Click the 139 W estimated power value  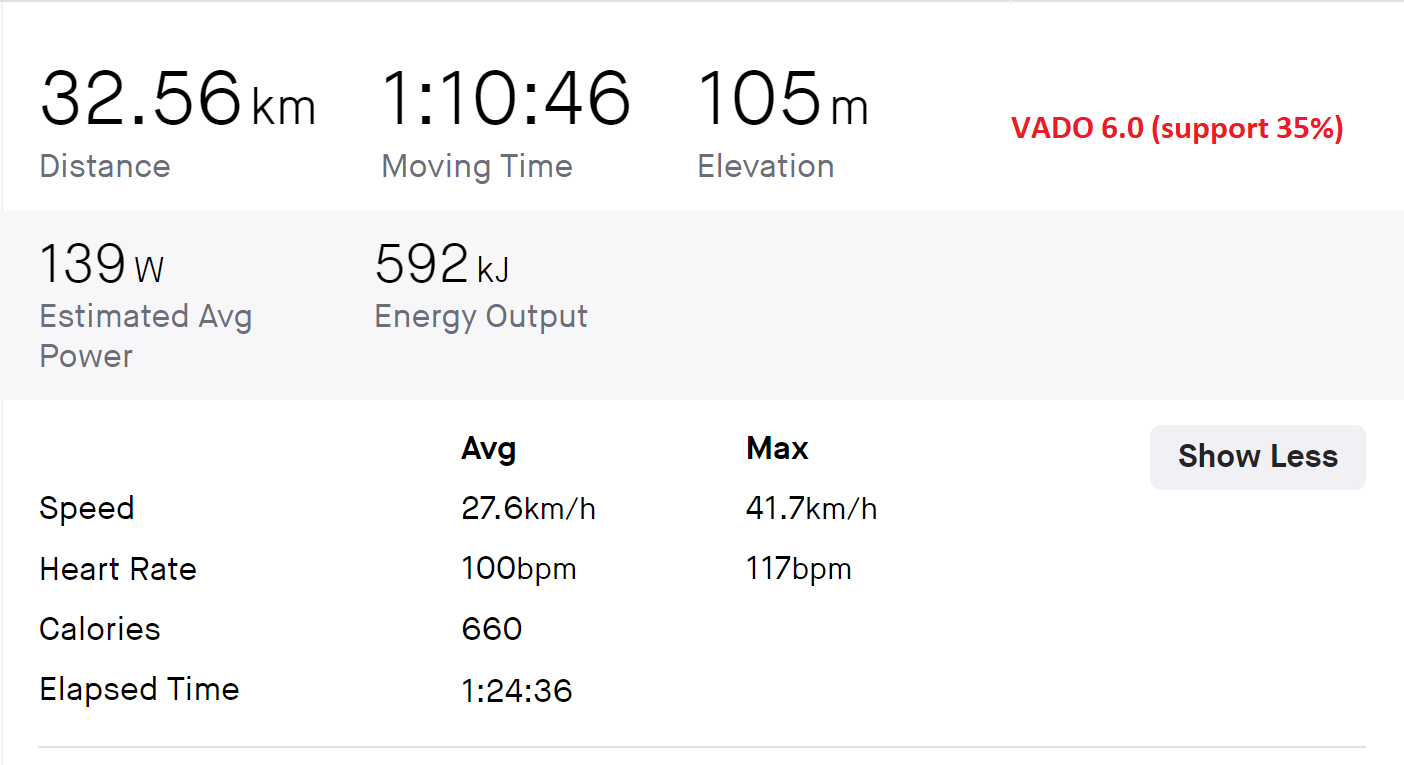click(x=101, y=265)
